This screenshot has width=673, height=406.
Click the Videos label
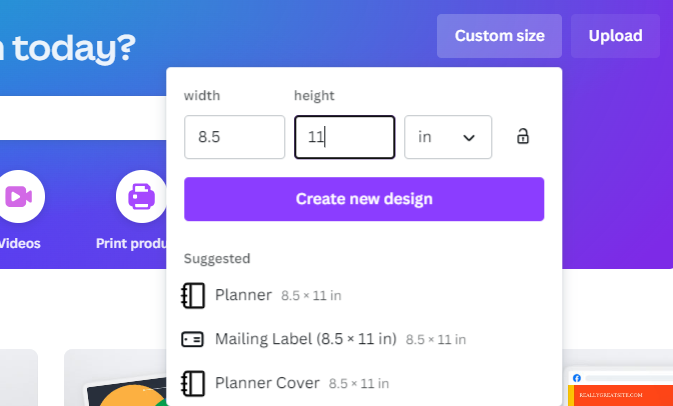coord(19,243)
